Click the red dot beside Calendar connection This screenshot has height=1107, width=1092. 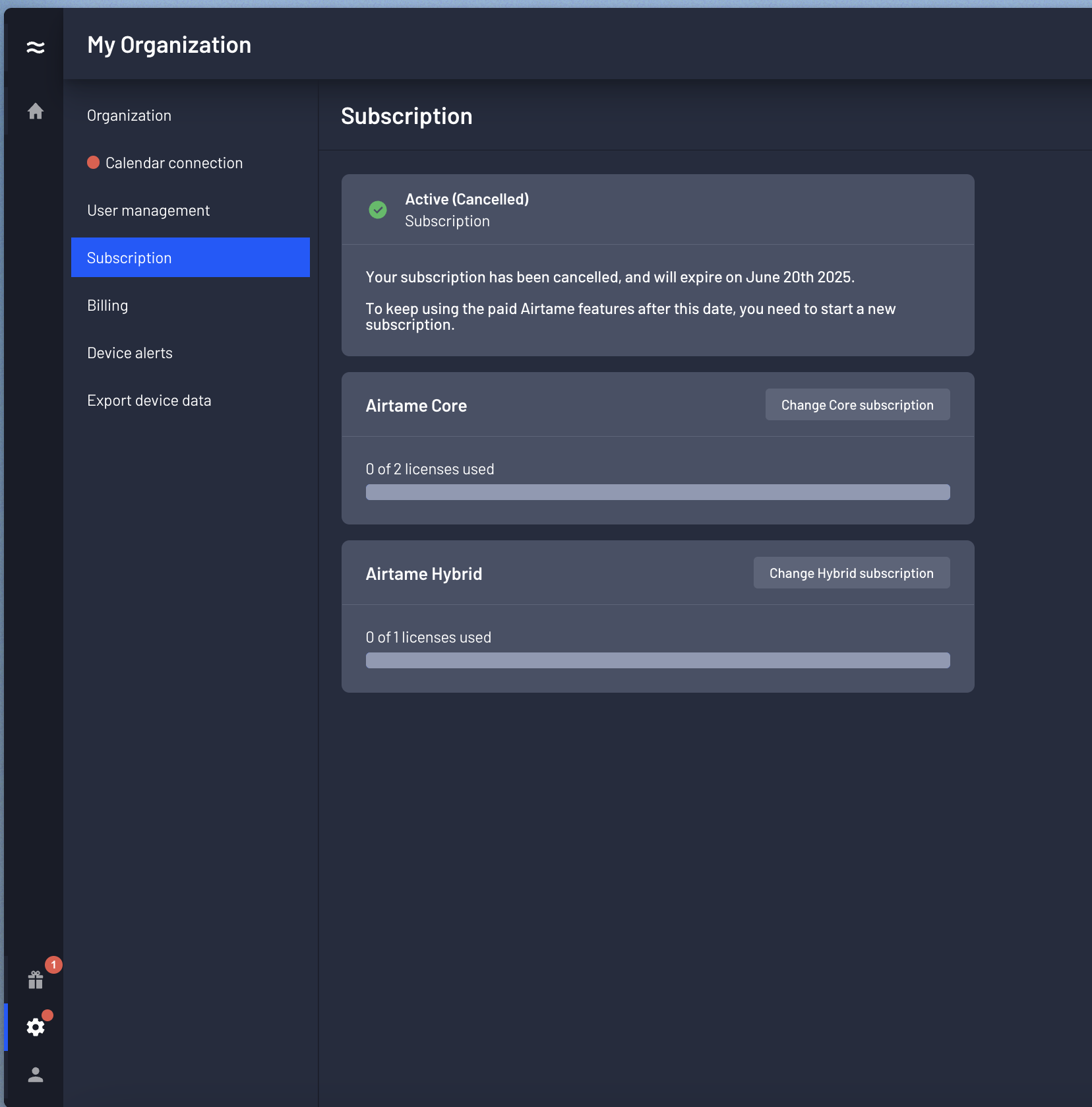pyautogui.click(x=94, y=162)
